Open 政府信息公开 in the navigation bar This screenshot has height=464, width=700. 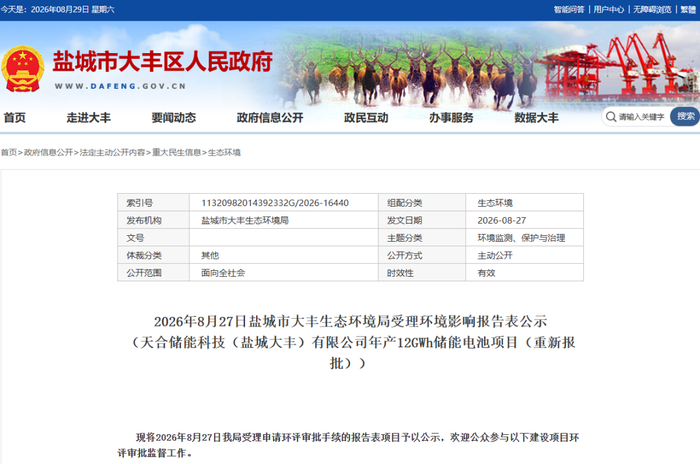(x=270, y=117)
